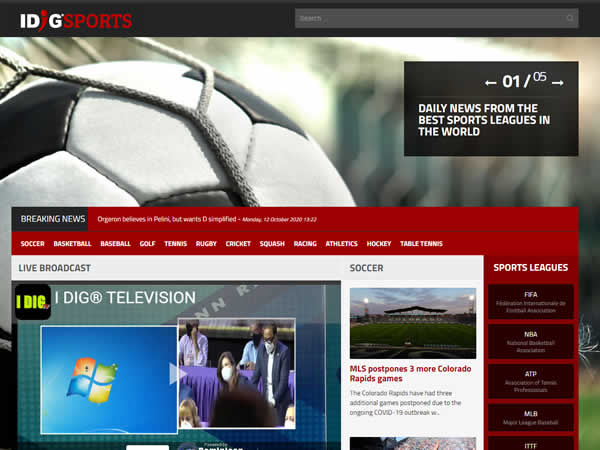Open breaking news Orgeron believes in Pelini

click(x=167, y=219)
